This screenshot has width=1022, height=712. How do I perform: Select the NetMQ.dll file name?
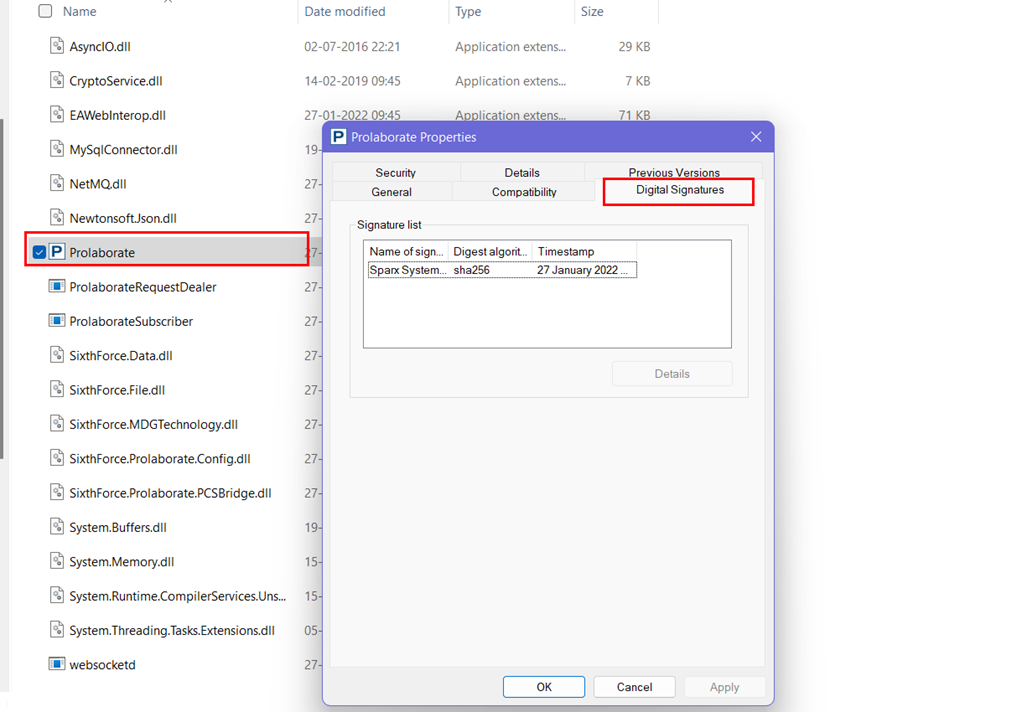point(98,184)
